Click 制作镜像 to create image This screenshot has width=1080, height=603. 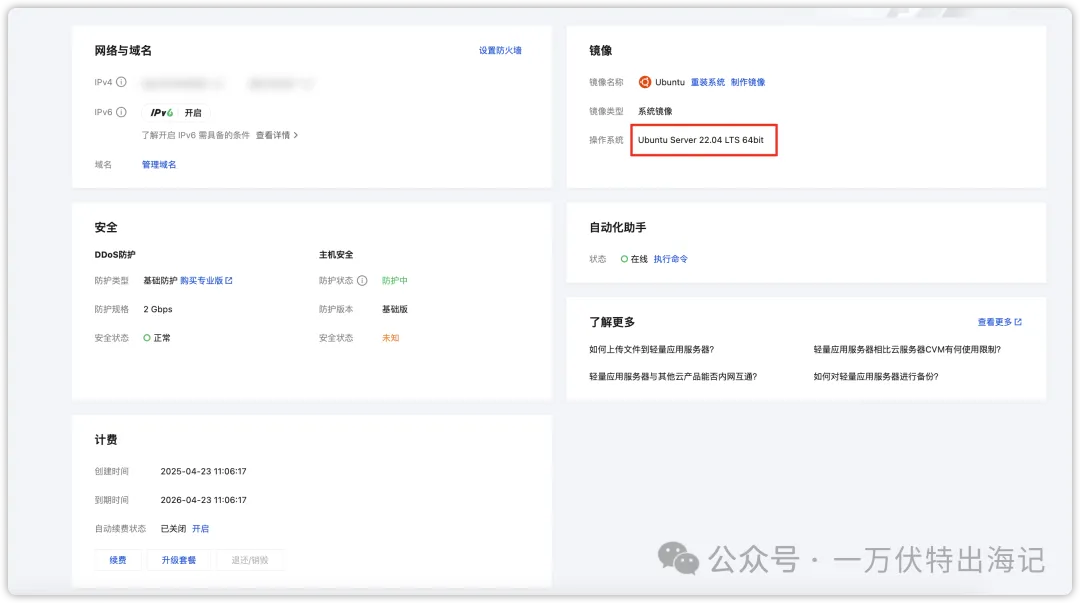747,82
